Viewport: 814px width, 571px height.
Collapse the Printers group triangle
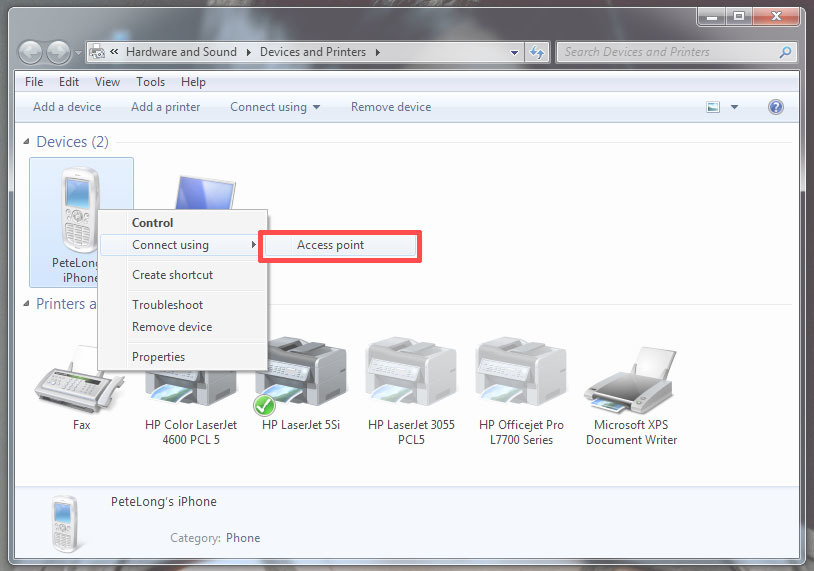point(26,304)
